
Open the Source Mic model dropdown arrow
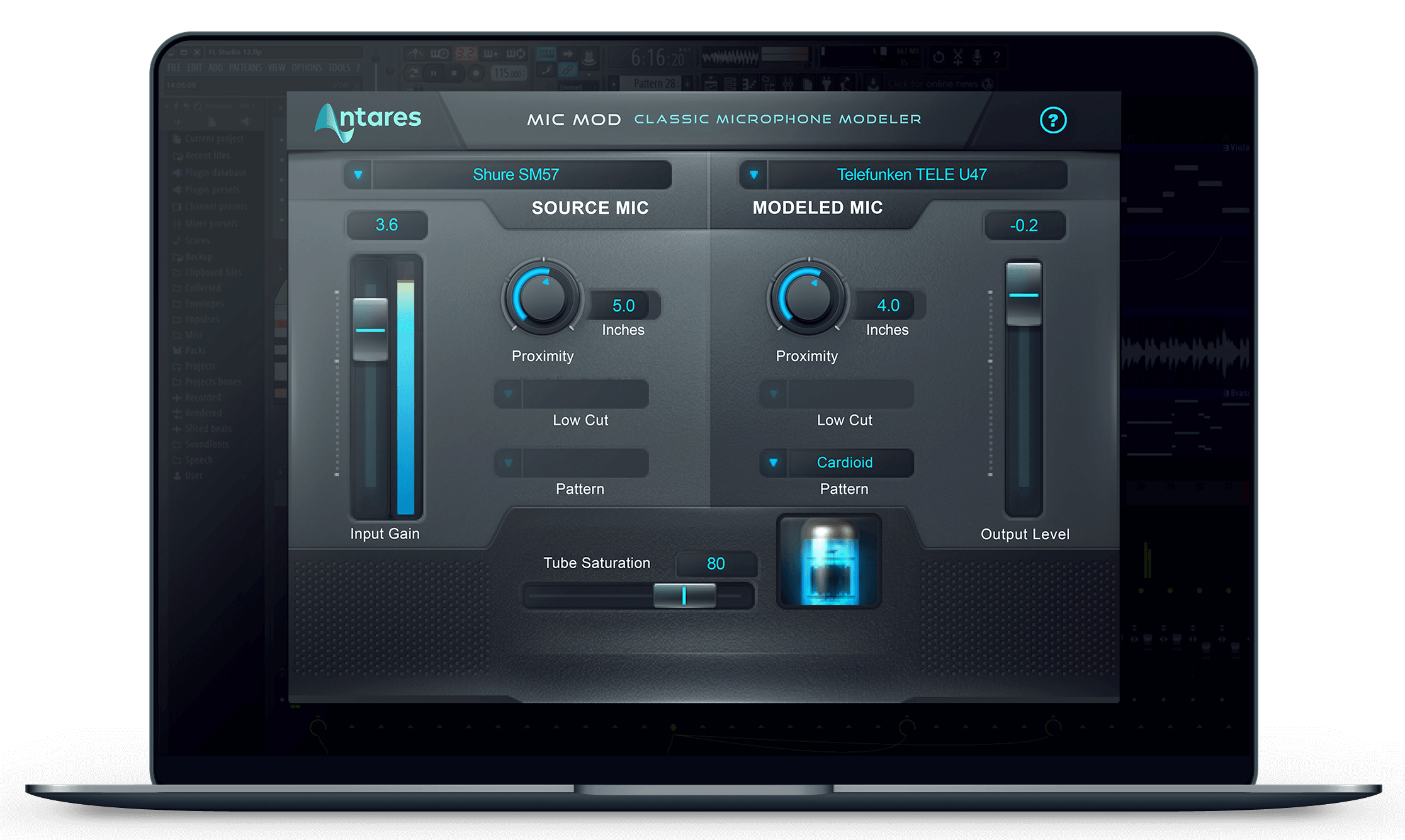[x=358, y=174]
